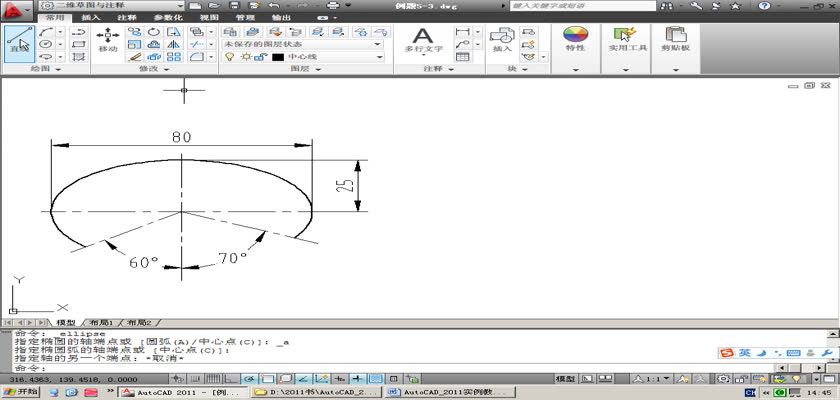Activate the Array modify tool

click(174, 56)
